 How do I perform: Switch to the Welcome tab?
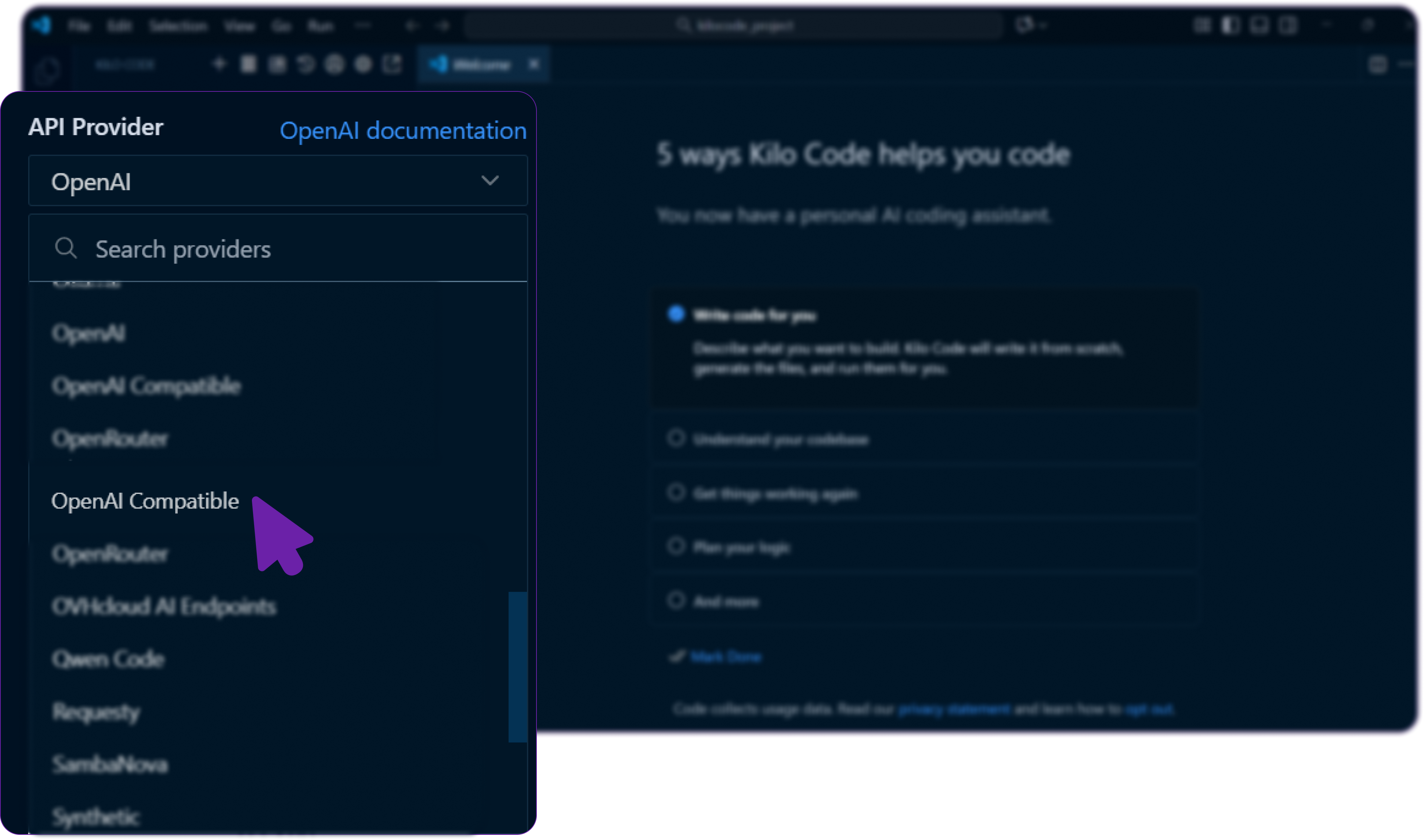click(x=482, y=64)
